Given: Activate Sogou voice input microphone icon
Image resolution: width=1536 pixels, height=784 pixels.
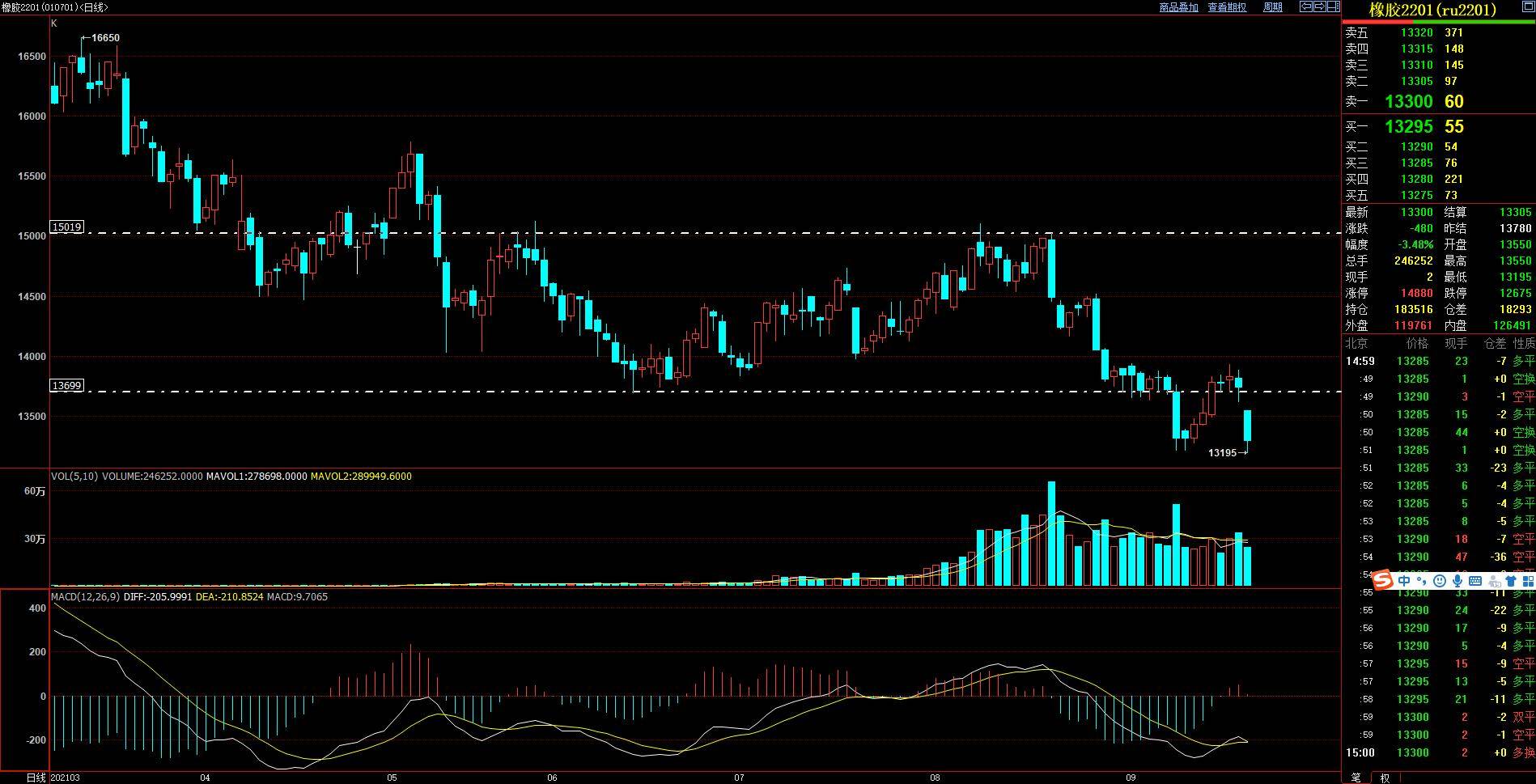Looking at the screenshot, I should (x=1458, y=581).
